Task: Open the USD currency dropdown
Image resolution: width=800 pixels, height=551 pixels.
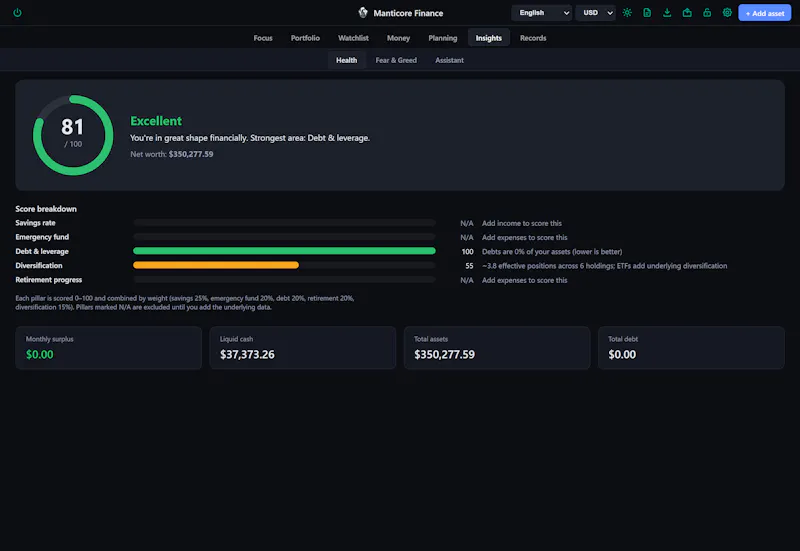Action: (x=595, y=13)
